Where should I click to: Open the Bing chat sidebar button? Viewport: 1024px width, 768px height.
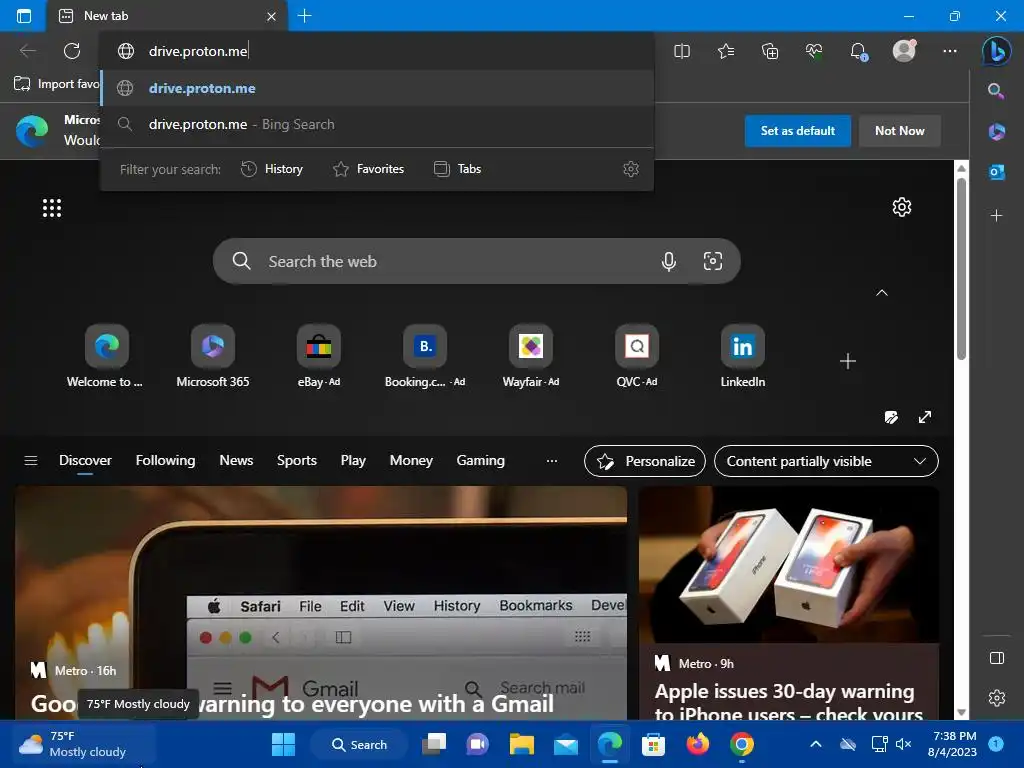[x=996, y=51]
